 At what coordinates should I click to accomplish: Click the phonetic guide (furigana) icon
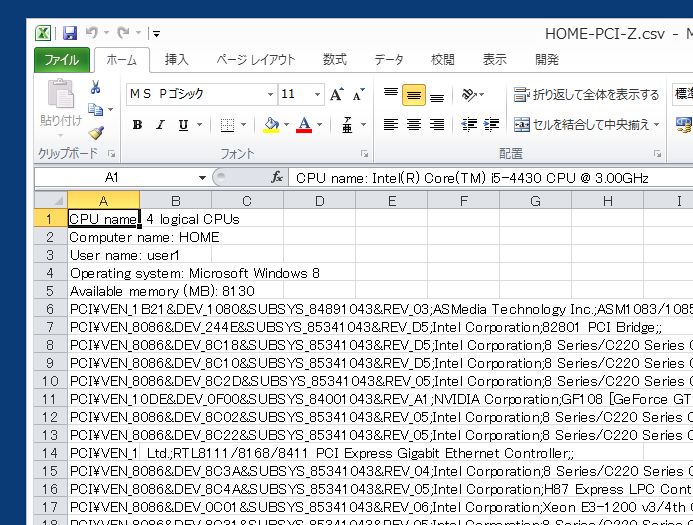[347, 125]
